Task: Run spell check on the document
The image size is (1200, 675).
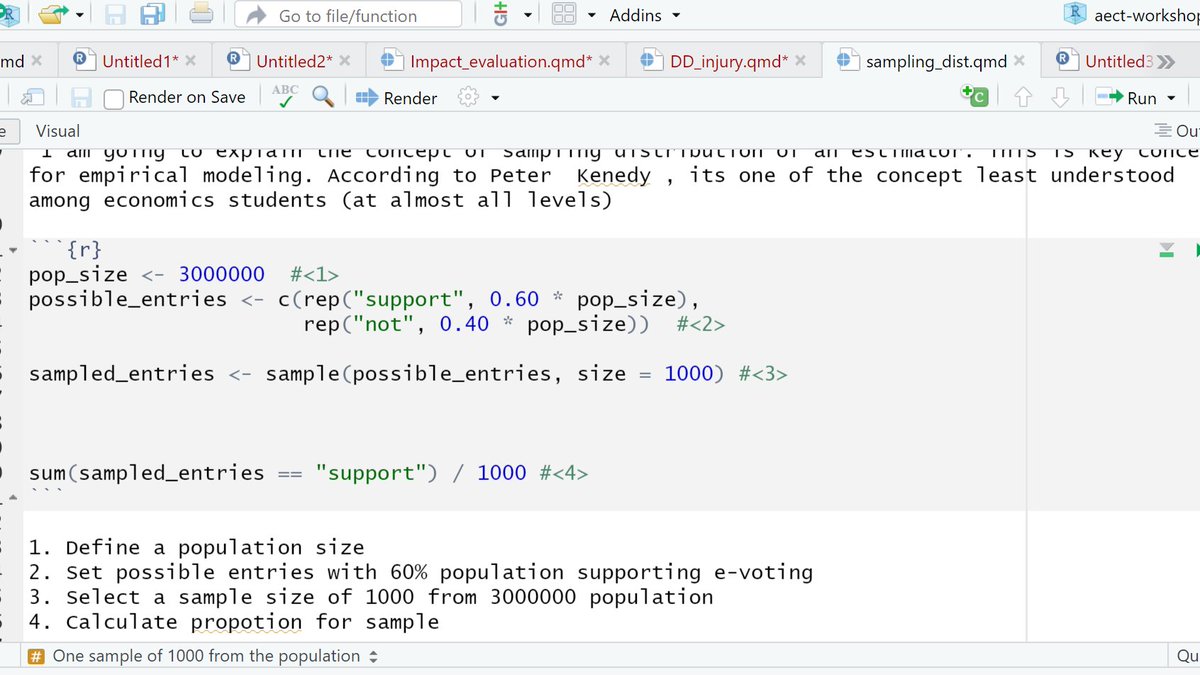Action: coord(285,96)
